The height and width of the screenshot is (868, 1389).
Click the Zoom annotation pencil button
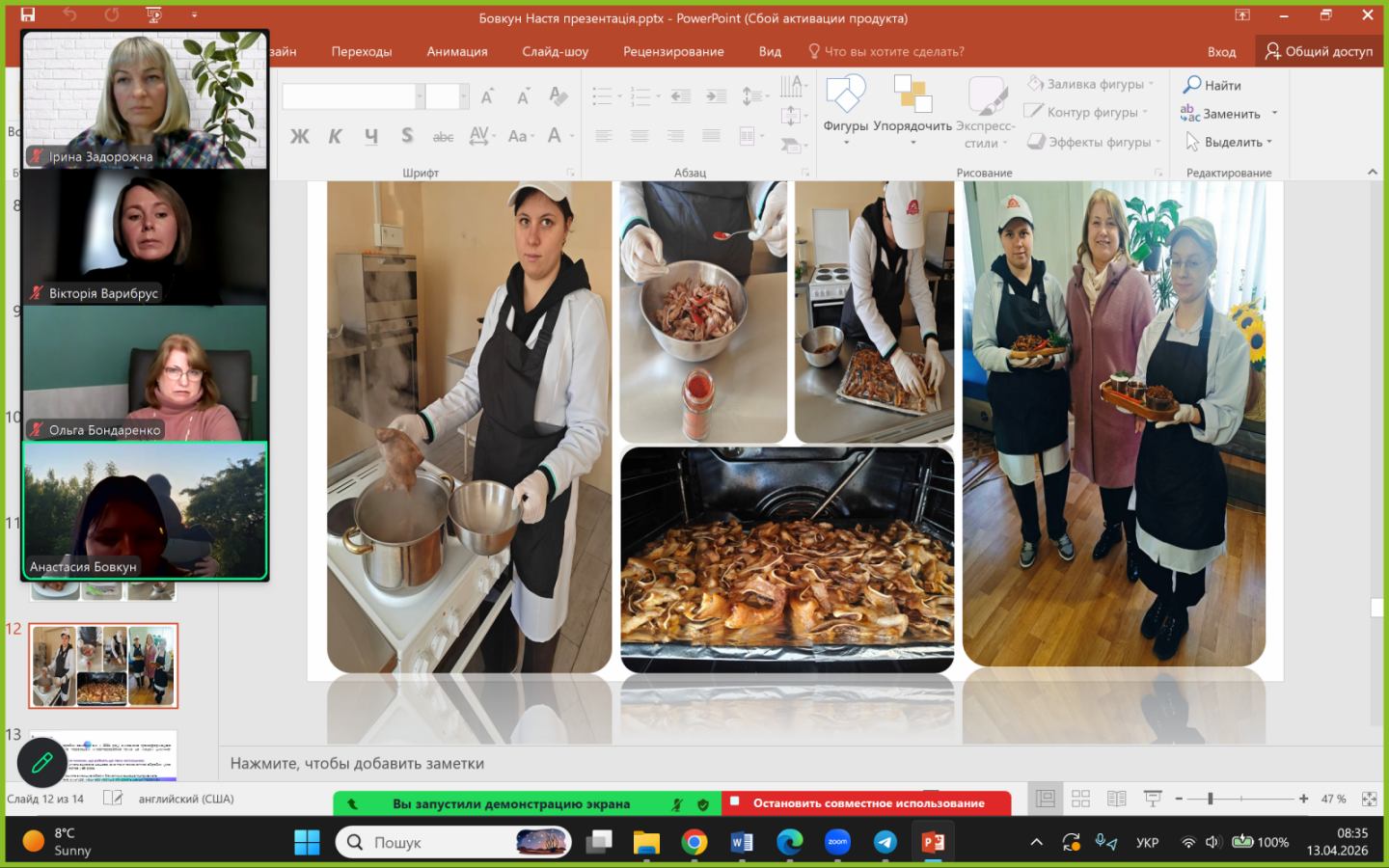(x=41, y=764)
